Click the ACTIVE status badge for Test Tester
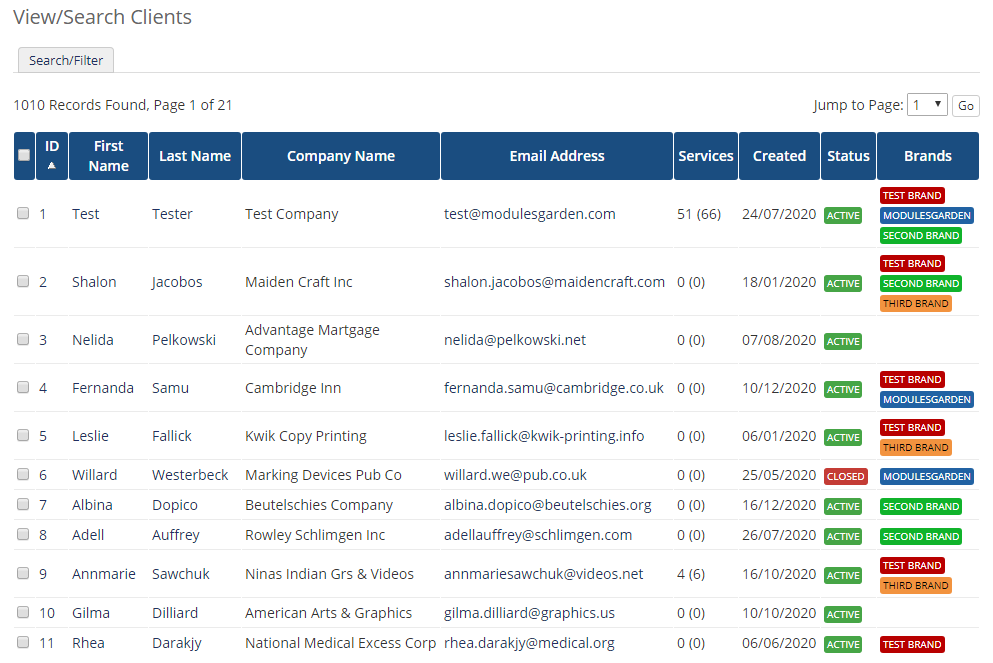The width and height of the screenshot is (993, 663). (x=844, y=215)
